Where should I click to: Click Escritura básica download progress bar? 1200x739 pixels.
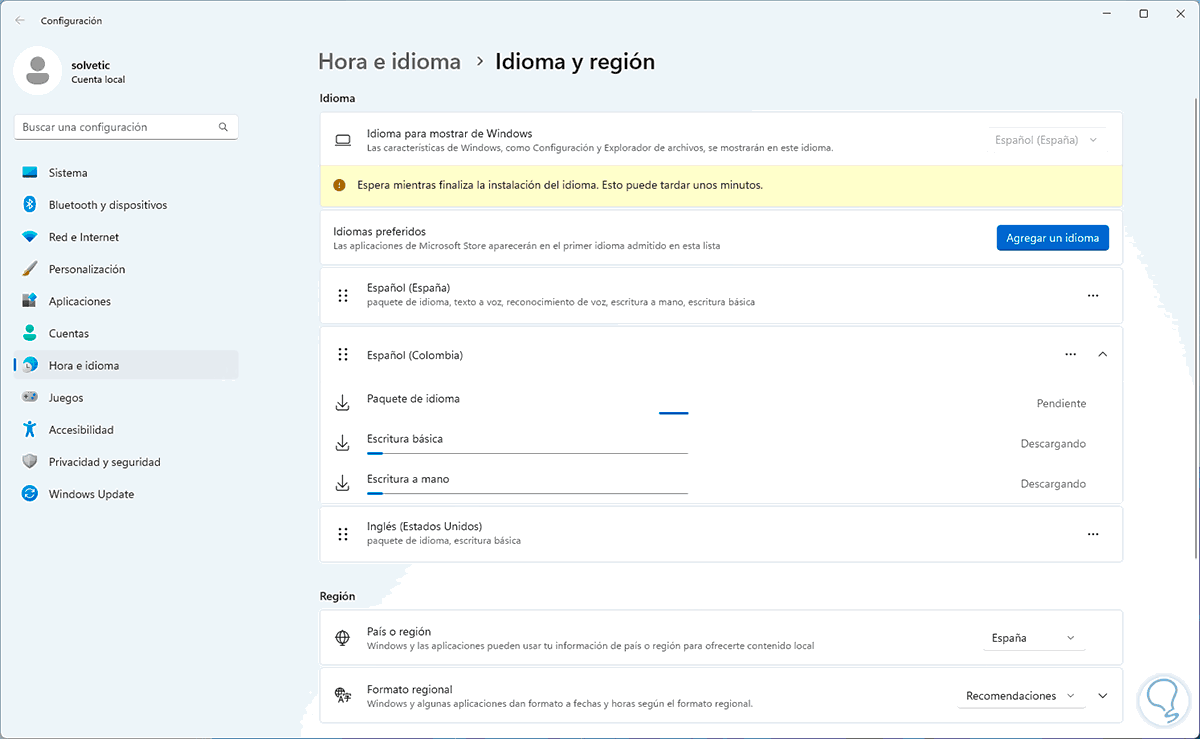pos(527,453)
